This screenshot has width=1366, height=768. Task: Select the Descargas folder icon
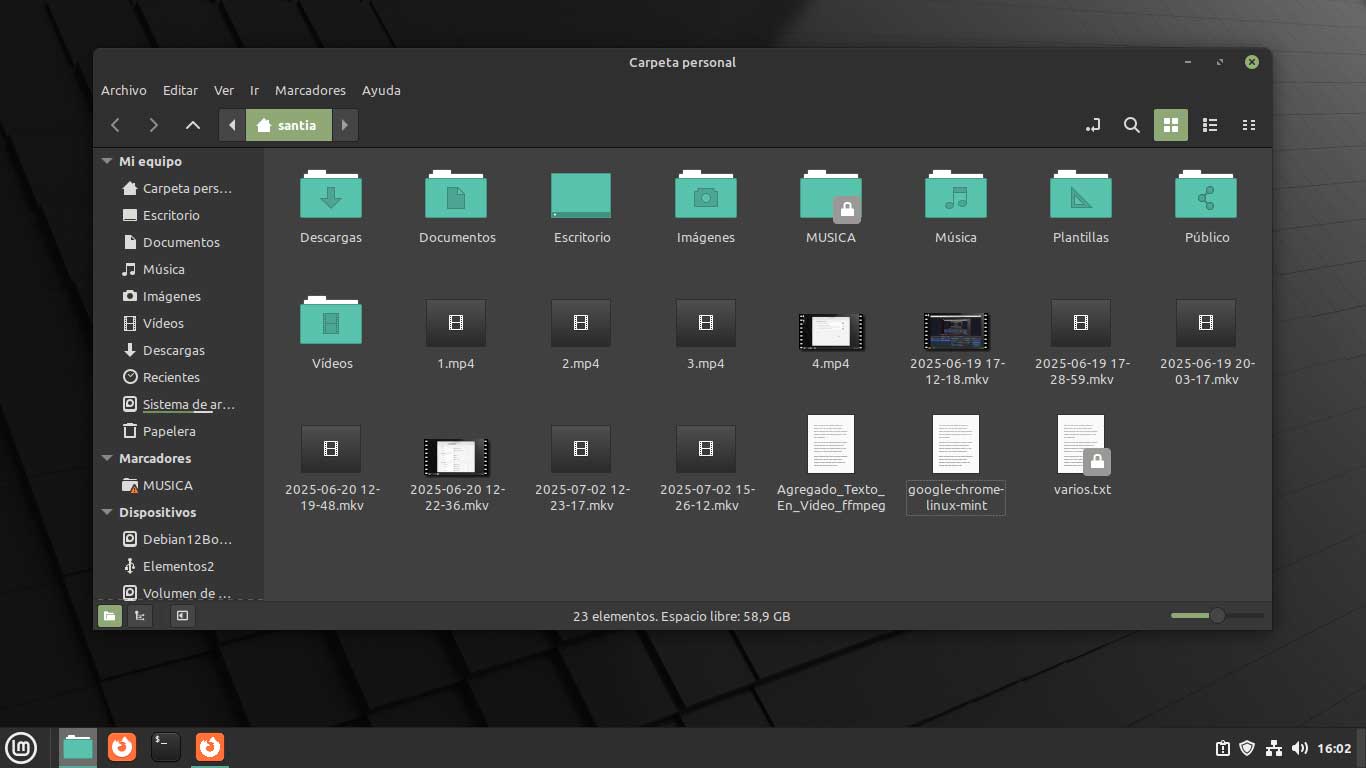pyautogui.click(x=331, y=195)
